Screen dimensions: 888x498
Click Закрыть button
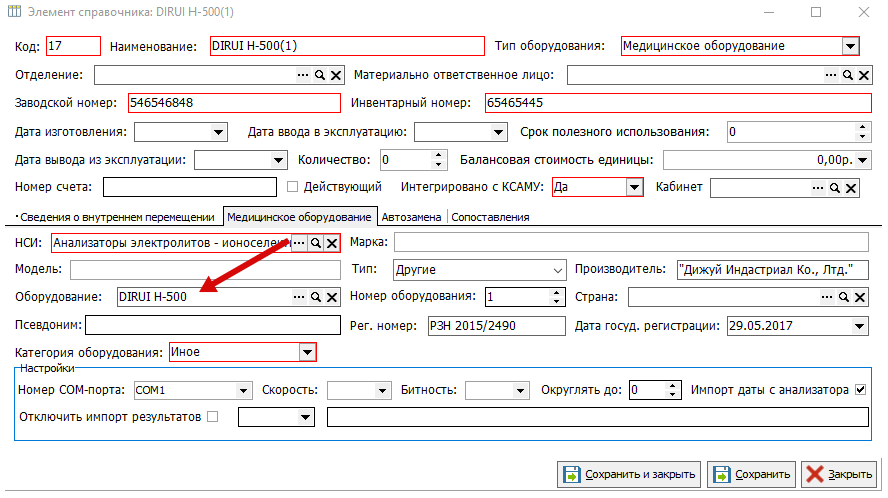[839, 474]
